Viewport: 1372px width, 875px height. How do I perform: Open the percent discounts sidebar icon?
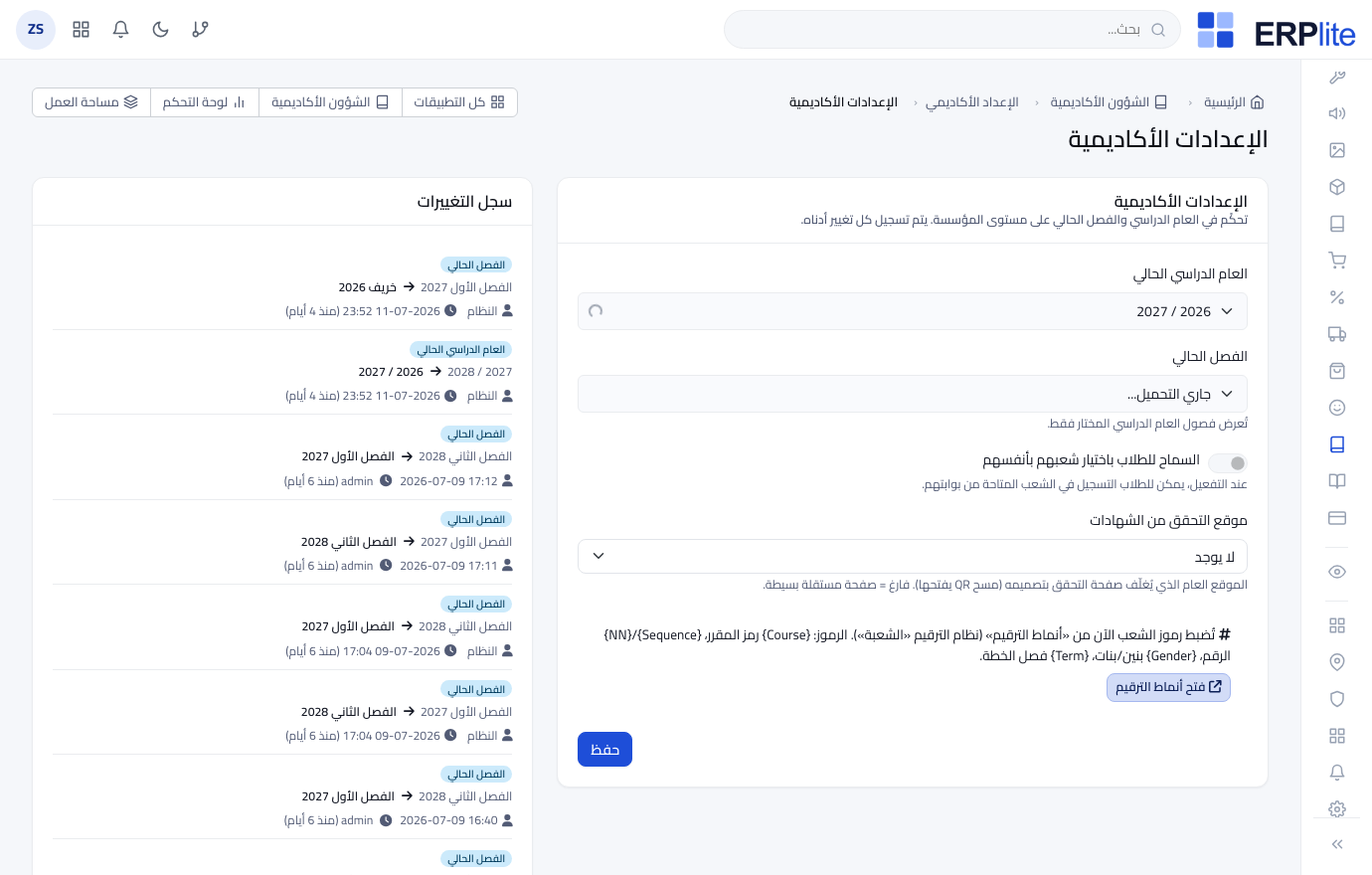1337,297
